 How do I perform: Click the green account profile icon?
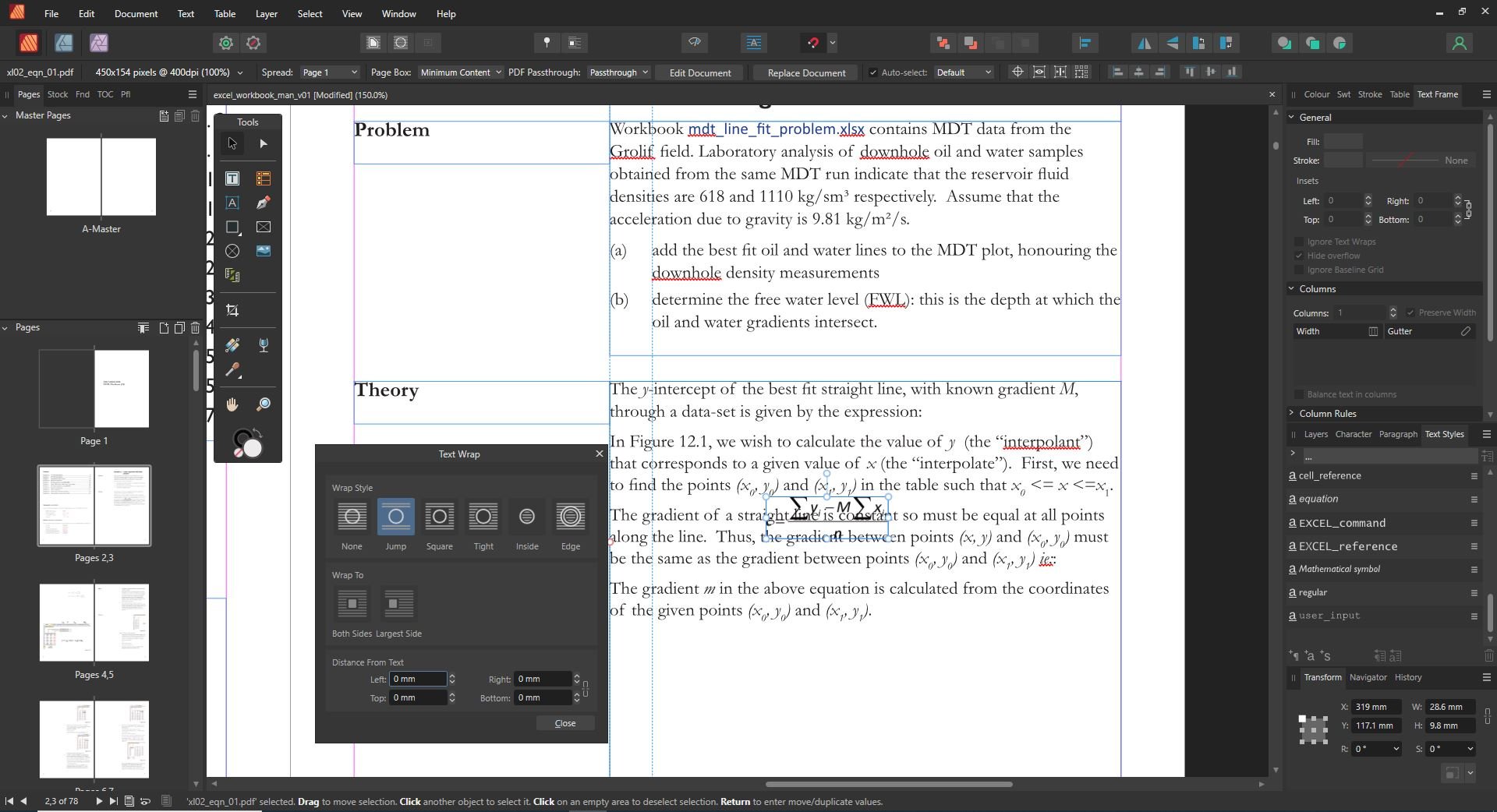click(1459, 43)
